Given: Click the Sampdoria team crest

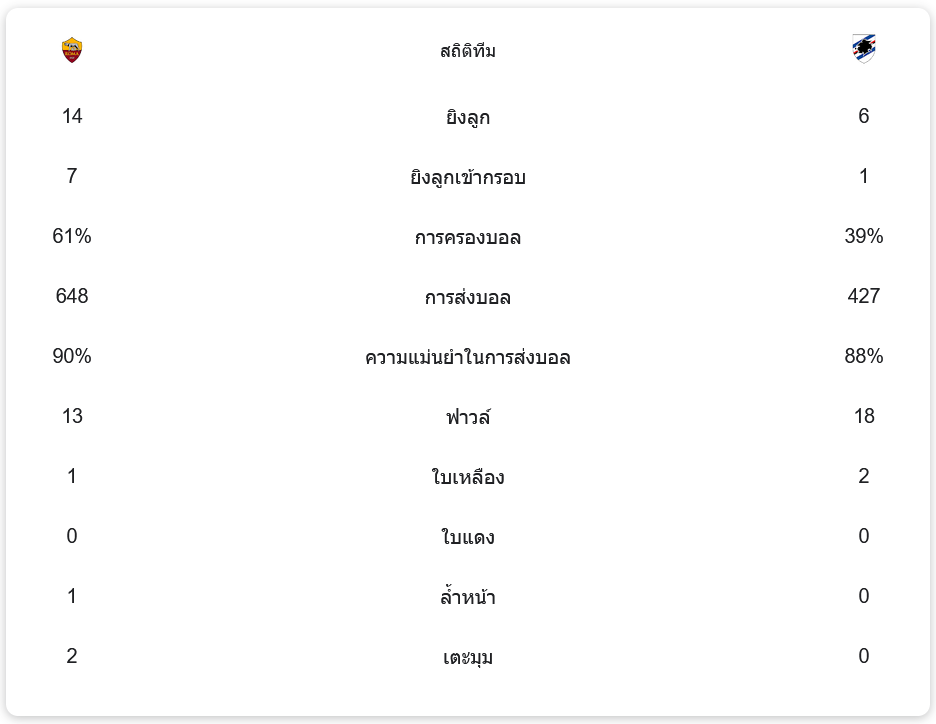Looking at the screenshot, I should 864,49.
